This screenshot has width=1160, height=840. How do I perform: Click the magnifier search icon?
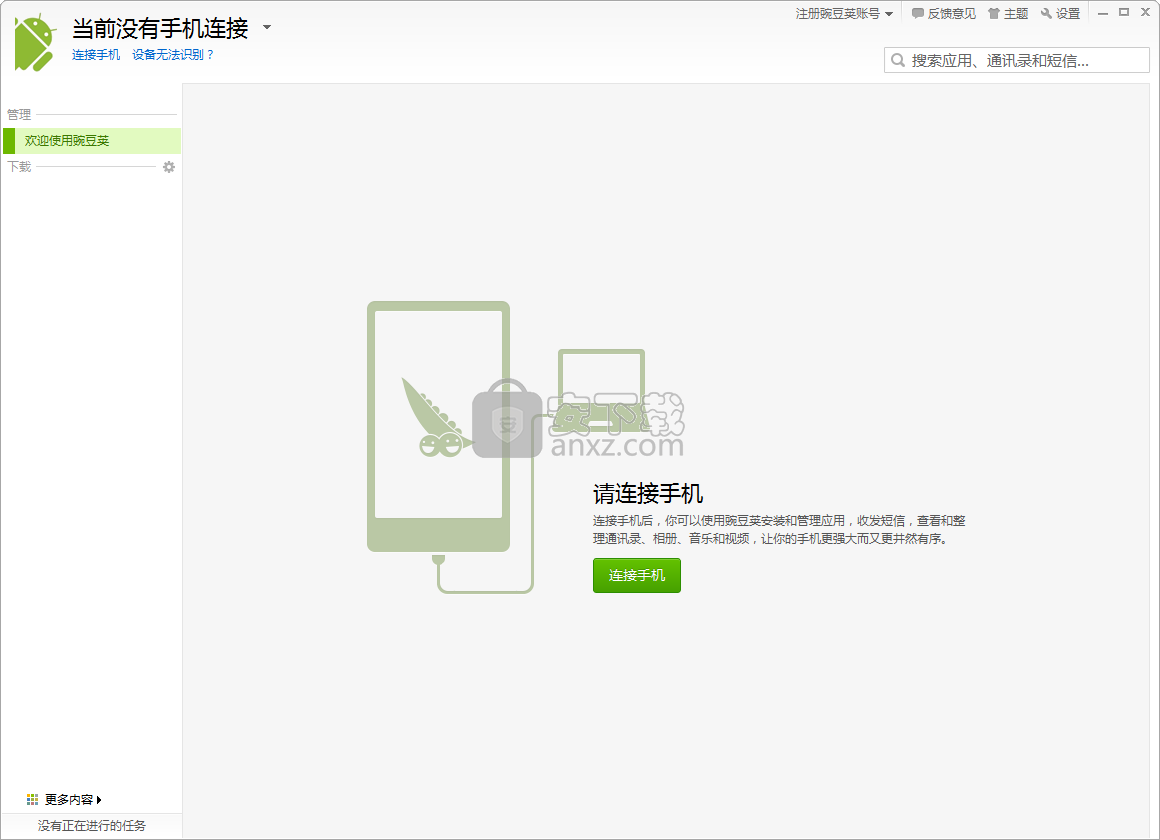click(x=898, y=60)
